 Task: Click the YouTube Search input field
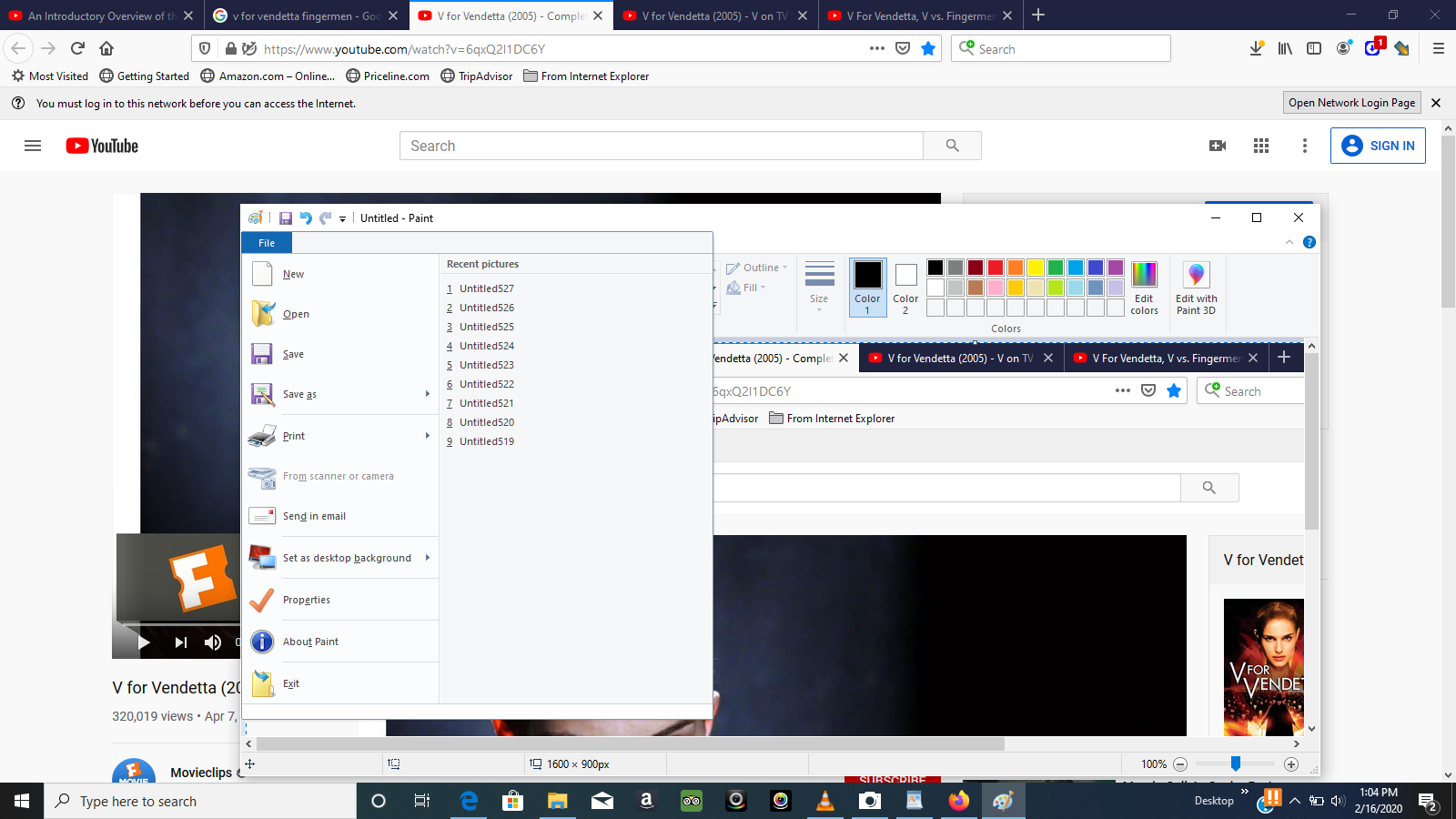click(662, 146)
